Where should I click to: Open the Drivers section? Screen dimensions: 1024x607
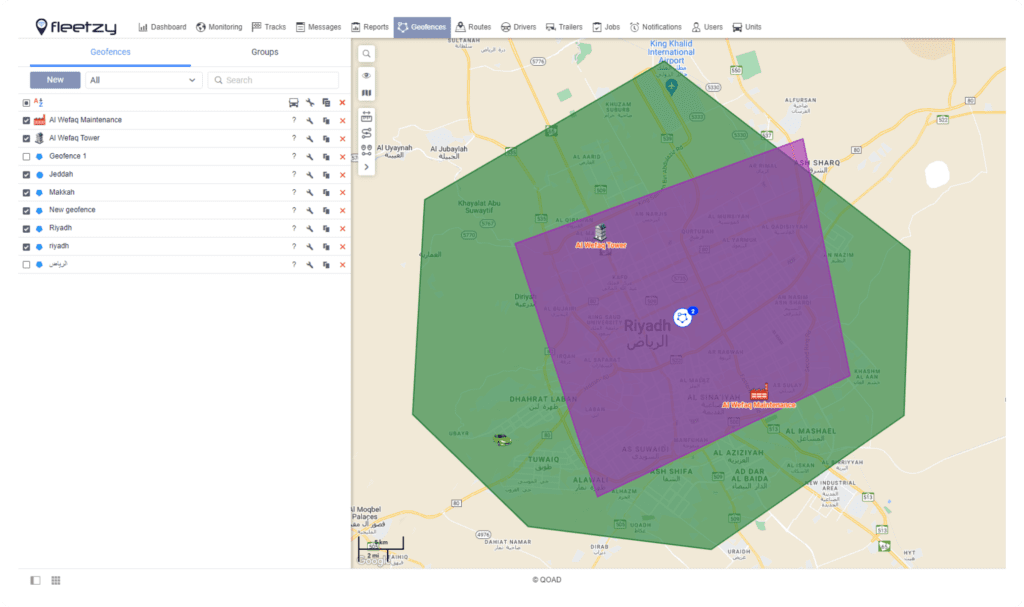(518, 27)
